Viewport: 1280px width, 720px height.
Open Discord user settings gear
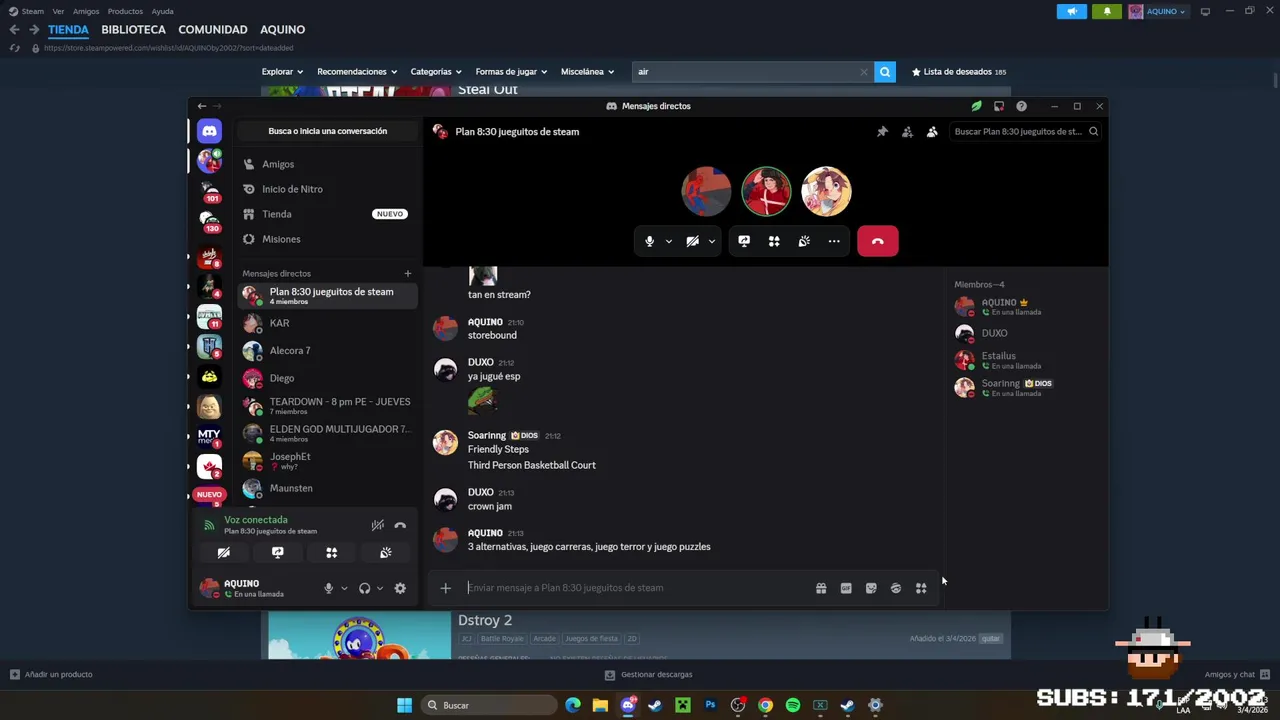(x=400, y=588)
